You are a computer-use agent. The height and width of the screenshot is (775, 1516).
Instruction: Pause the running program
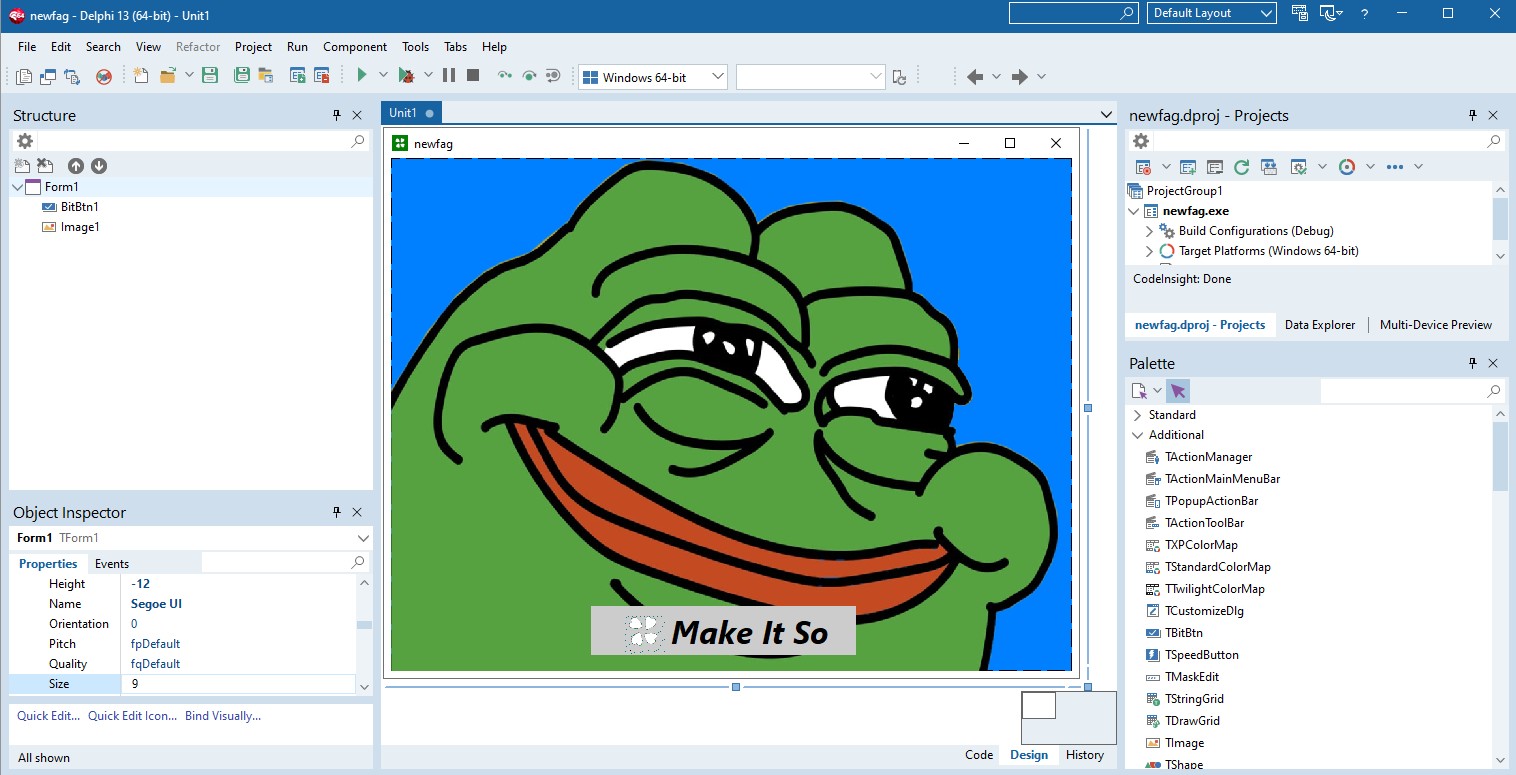pyautogui.click(x=449, y=75)
